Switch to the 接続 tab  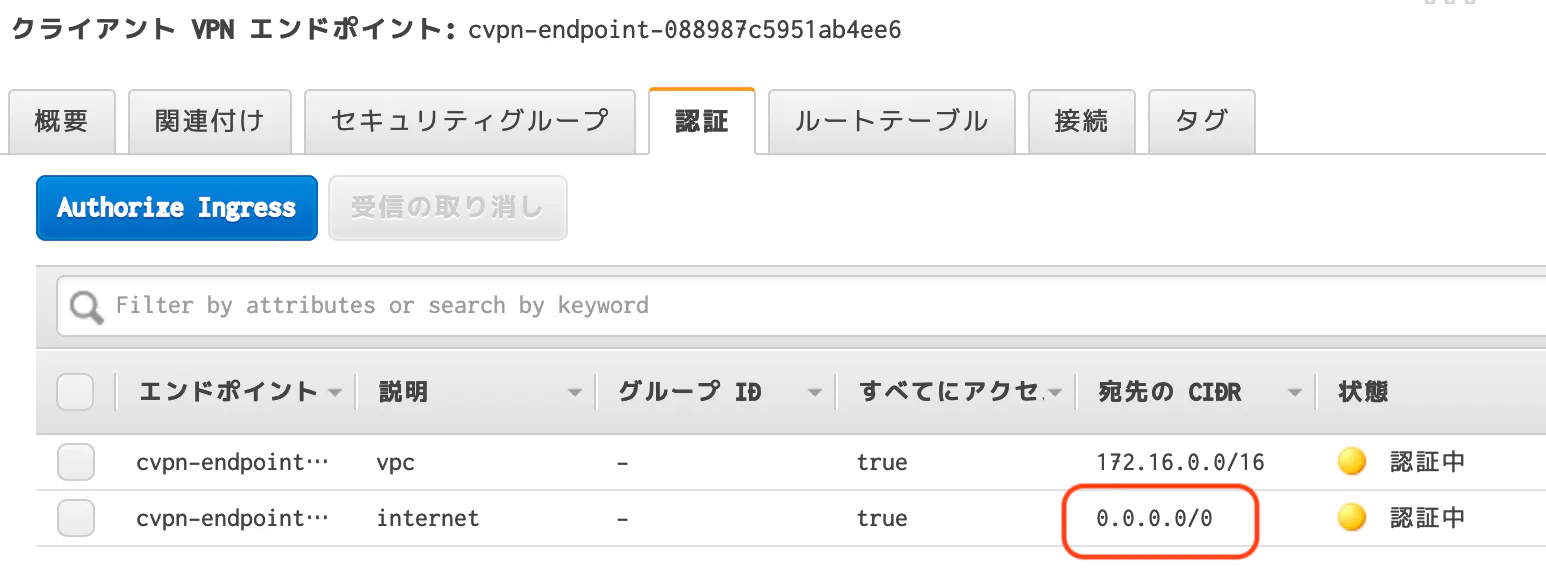coord(1081,120)
